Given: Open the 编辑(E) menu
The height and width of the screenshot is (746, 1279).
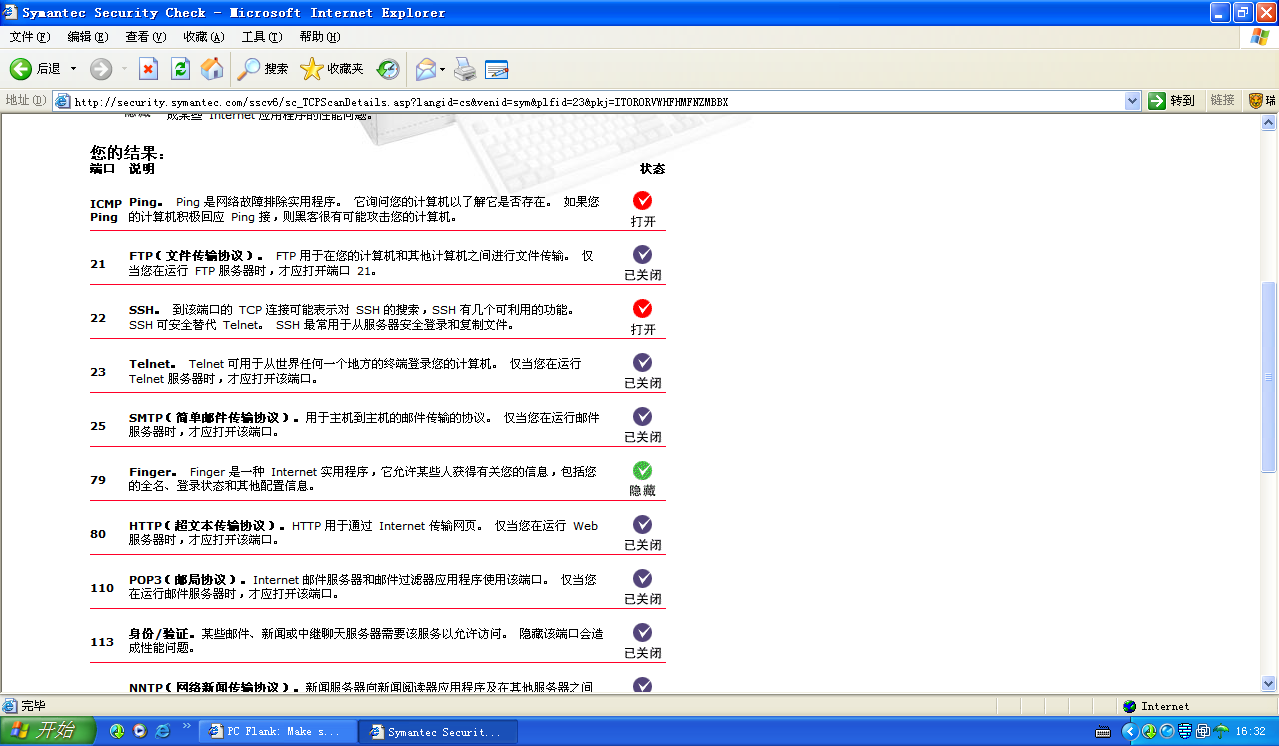Looking at the screenshot, I should tap(88, 37).
